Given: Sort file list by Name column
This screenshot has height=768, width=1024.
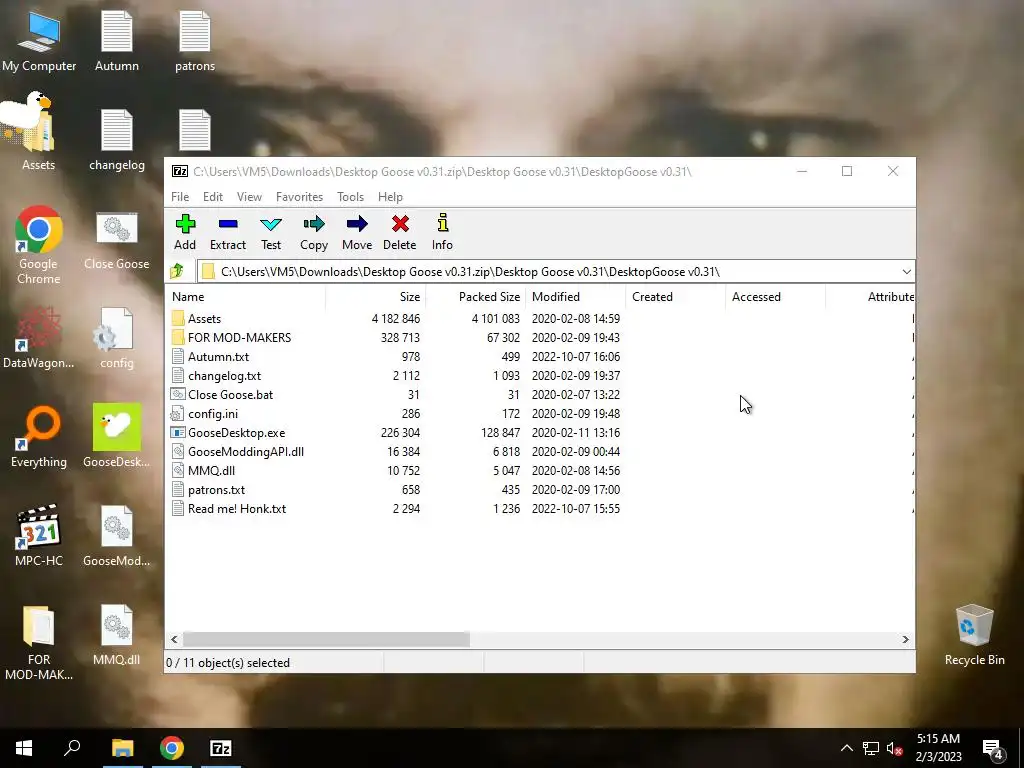Looking at the screenshot, I should click(246, 296).
